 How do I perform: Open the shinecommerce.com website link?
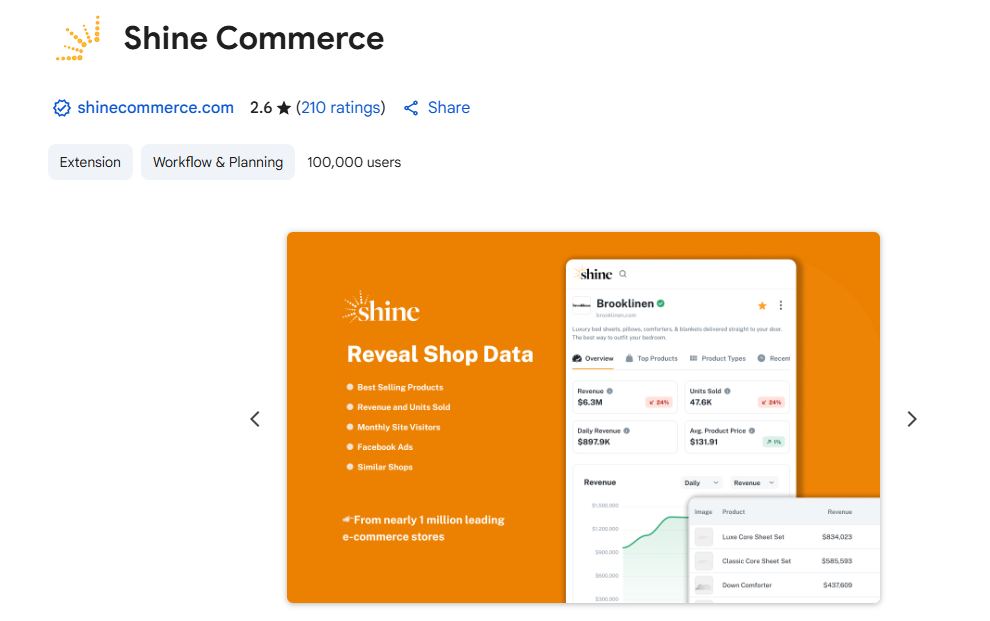pos(155,108)
